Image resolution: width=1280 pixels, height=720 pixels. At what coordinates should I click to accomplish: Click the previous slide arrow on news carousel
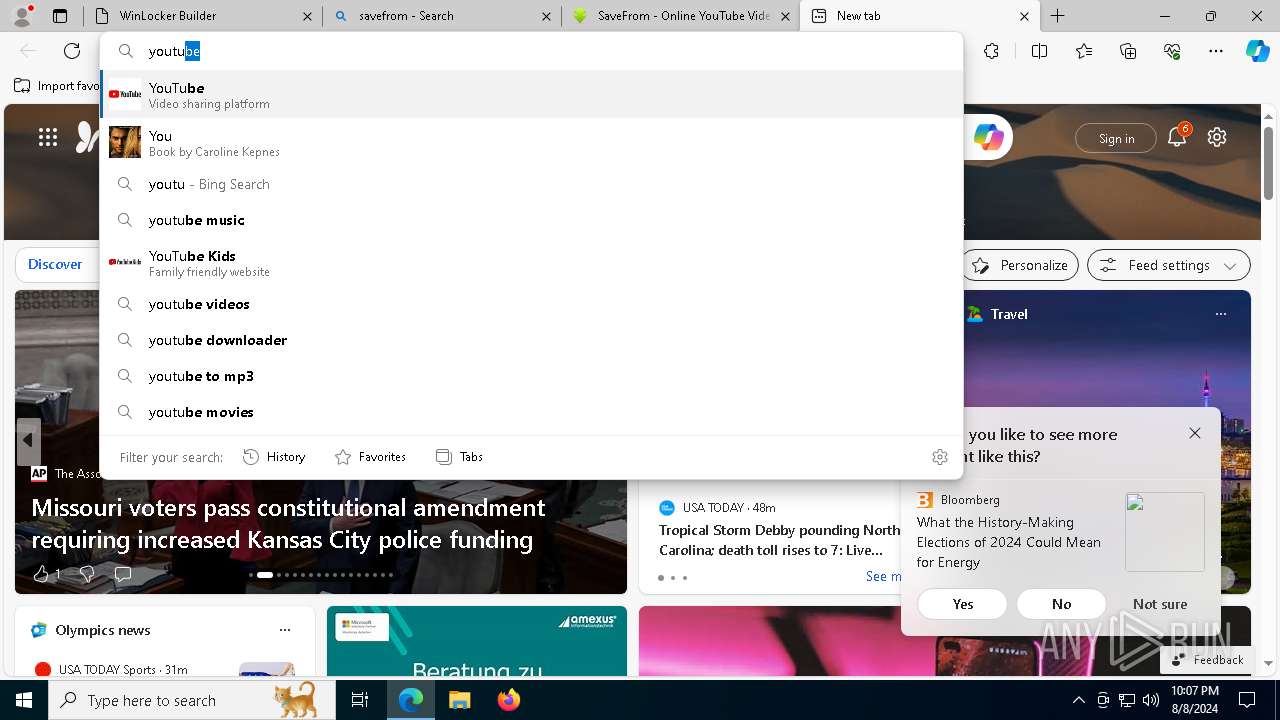point(28,440)
